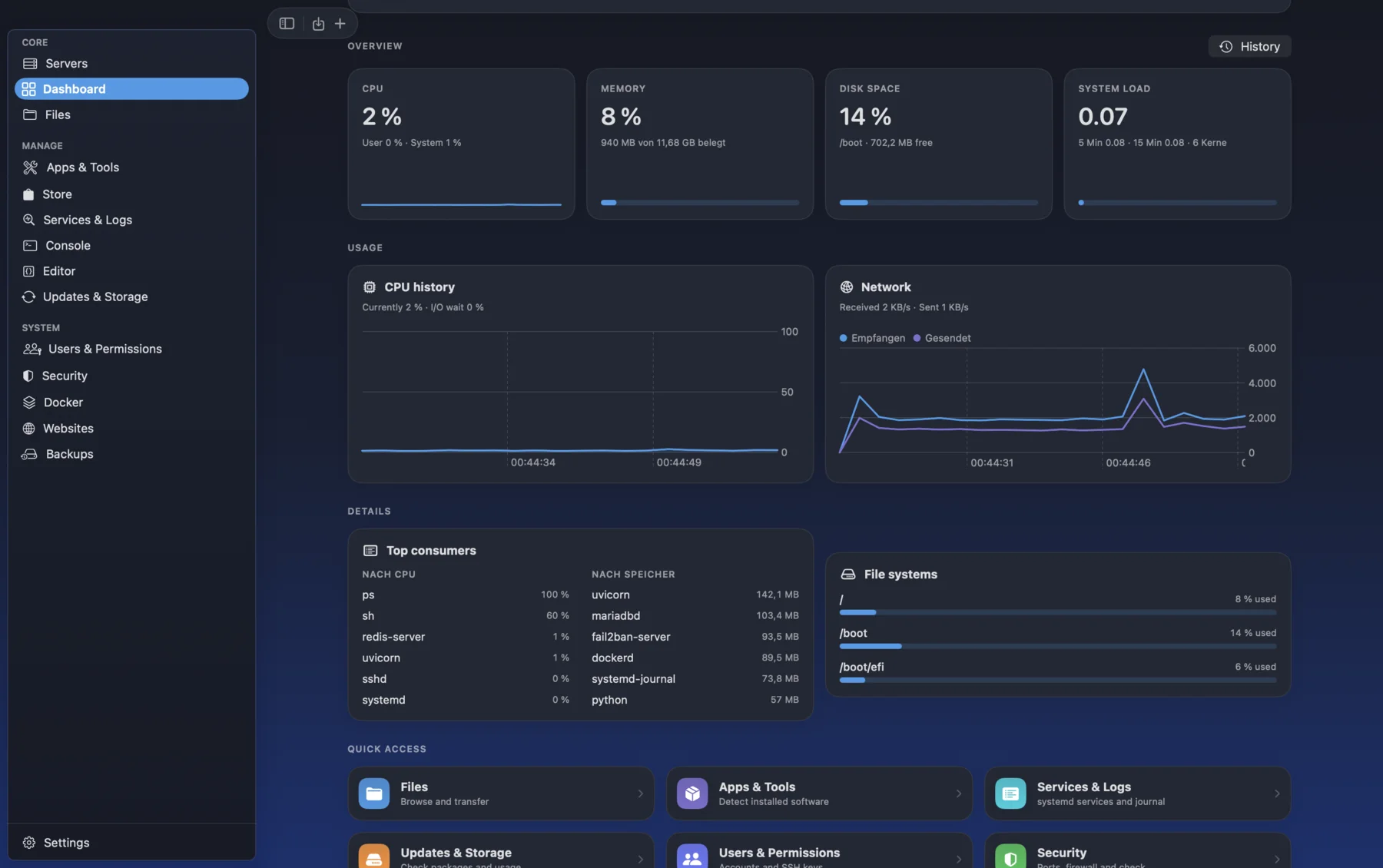The height and width of the screenshot is (868, 1383).
Task: Click the orange Updates & Storage icon
Action: tap(374, 857)
